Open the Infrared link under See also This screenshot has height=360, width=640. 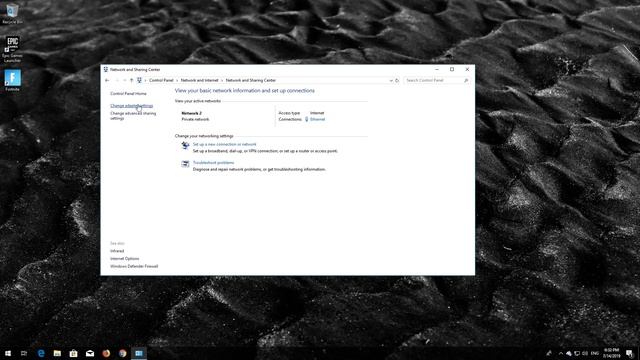click(117, 251)
